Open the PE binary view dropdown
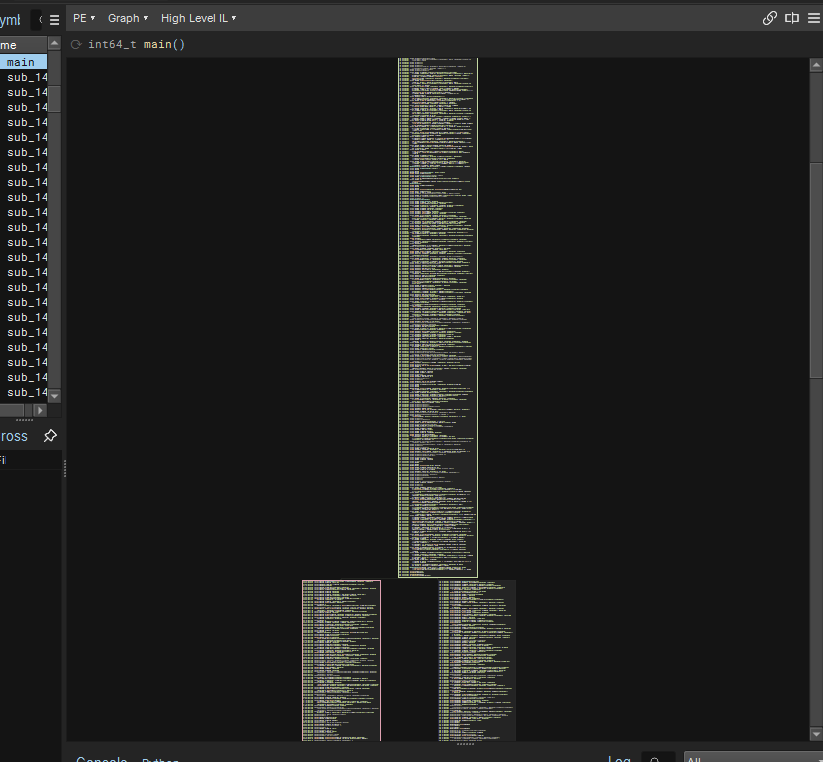The height and width of the screenshot is (762, 823). click(x=84, y=18)
